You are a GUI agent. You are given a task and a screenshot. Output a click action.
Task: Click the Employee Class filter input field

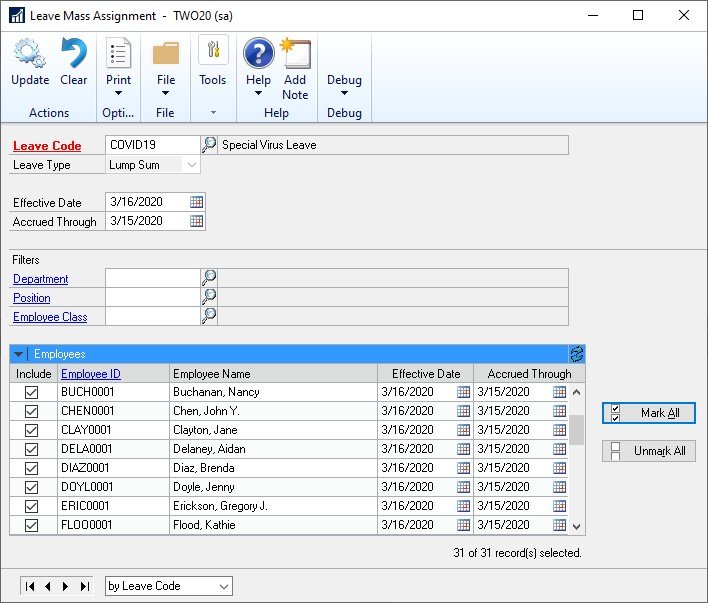153,316
